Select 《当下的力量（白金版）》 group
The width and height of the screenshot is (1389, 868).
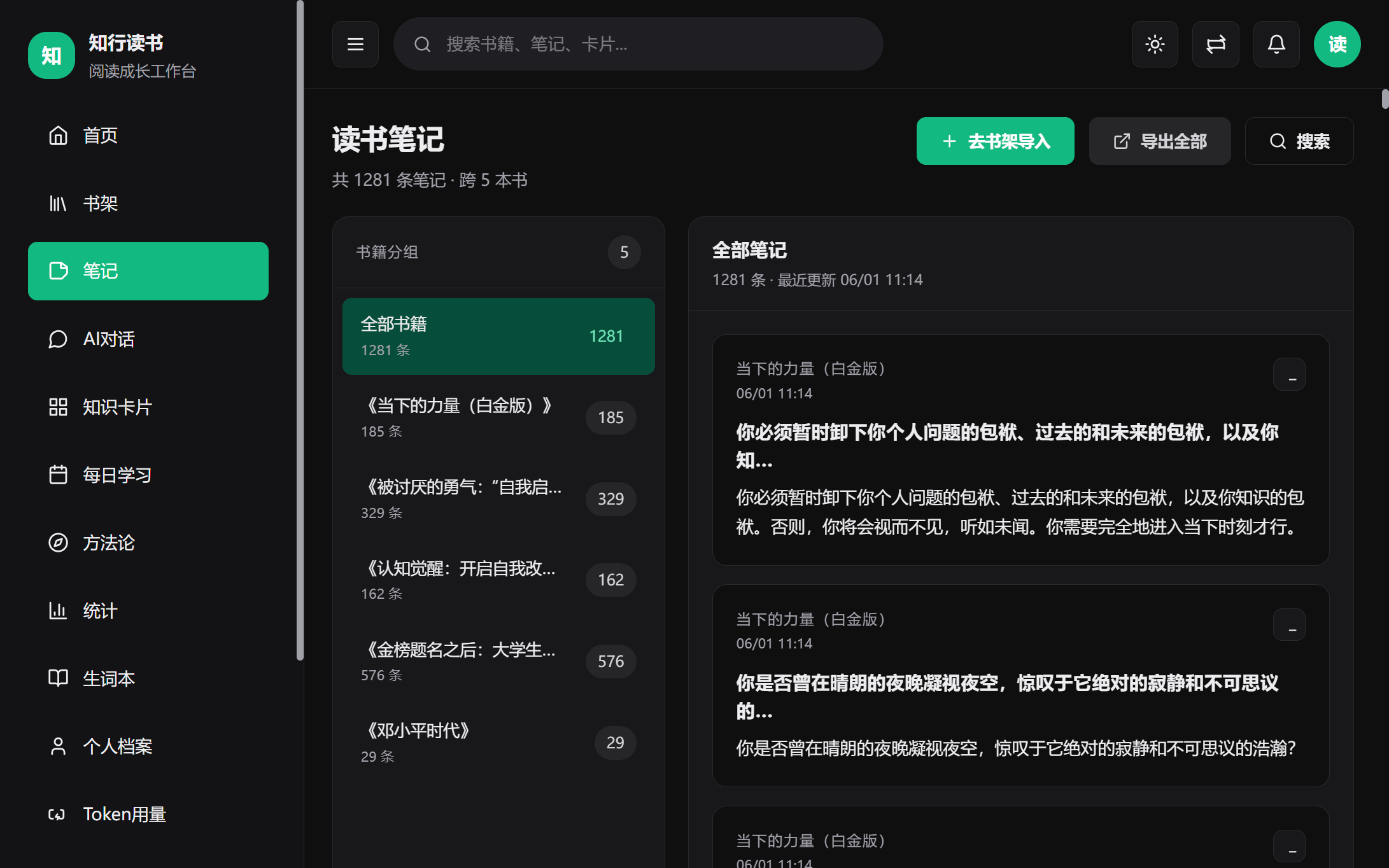point(498,417)
